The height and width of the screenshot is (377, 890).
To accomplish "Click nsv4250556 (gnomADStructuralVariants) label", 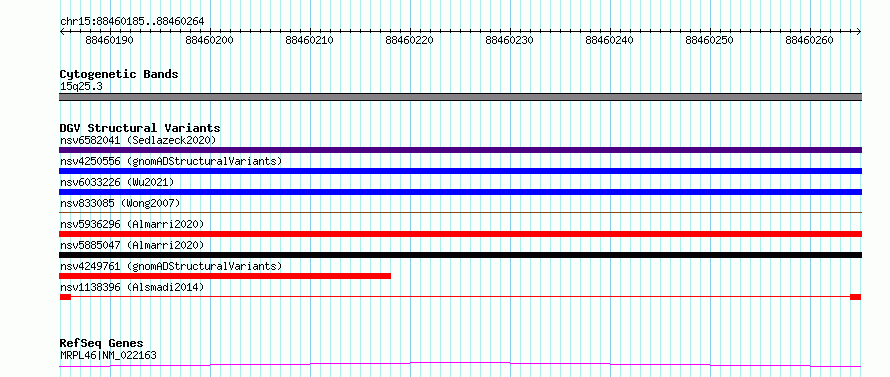I will pyautogui.click(x=171, y=161).
